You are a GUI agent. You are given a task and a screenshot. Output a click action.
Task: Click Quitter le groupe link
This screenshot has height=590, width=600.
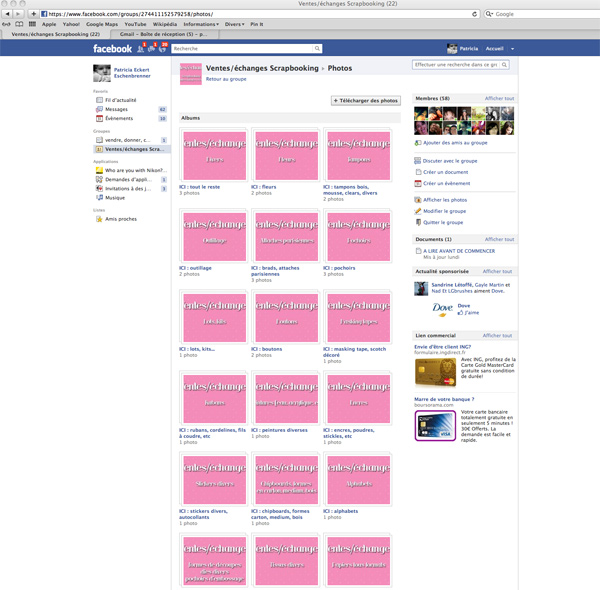click(x=443, y=222)
